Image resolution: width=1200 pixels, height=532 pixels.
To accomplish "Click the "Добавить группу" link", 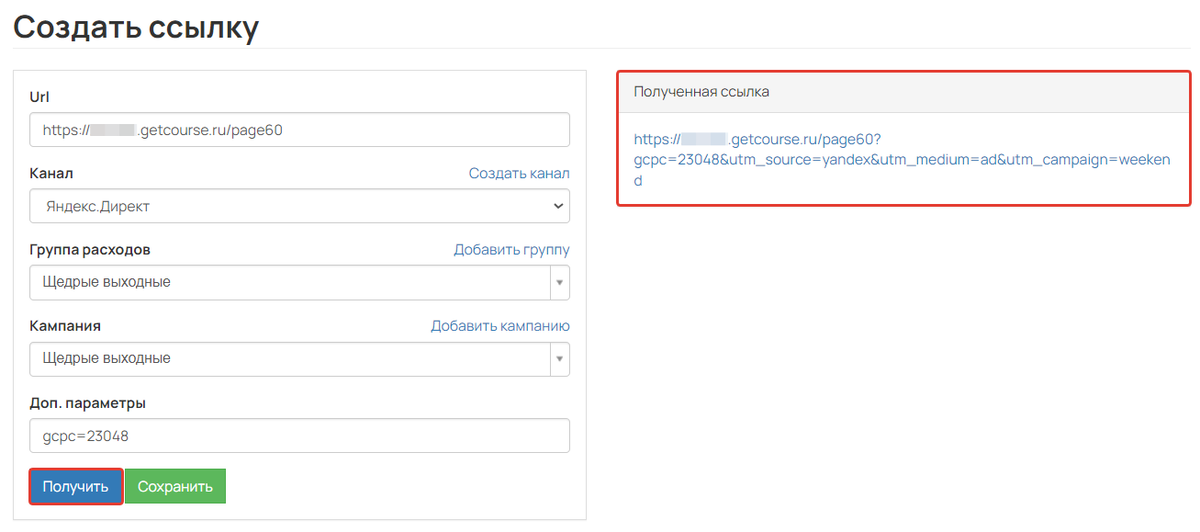I will (x=511, y=250).
